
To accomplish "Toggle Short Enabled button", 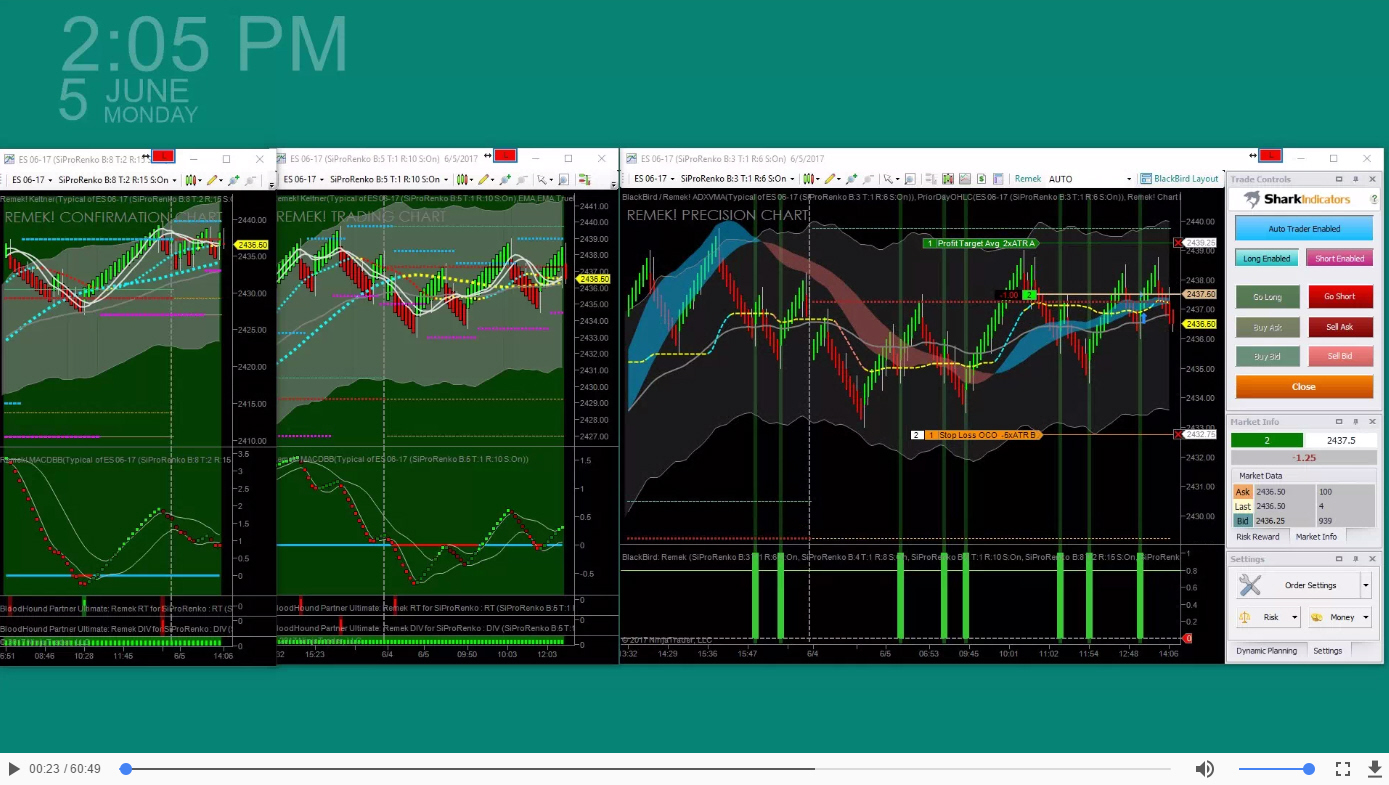I will point(1339,258).
